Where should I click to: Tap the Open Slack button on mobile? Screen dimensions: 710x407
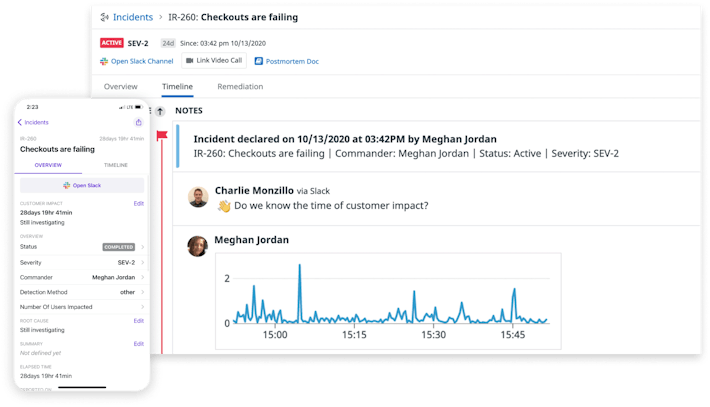click(x=82, y=185)
